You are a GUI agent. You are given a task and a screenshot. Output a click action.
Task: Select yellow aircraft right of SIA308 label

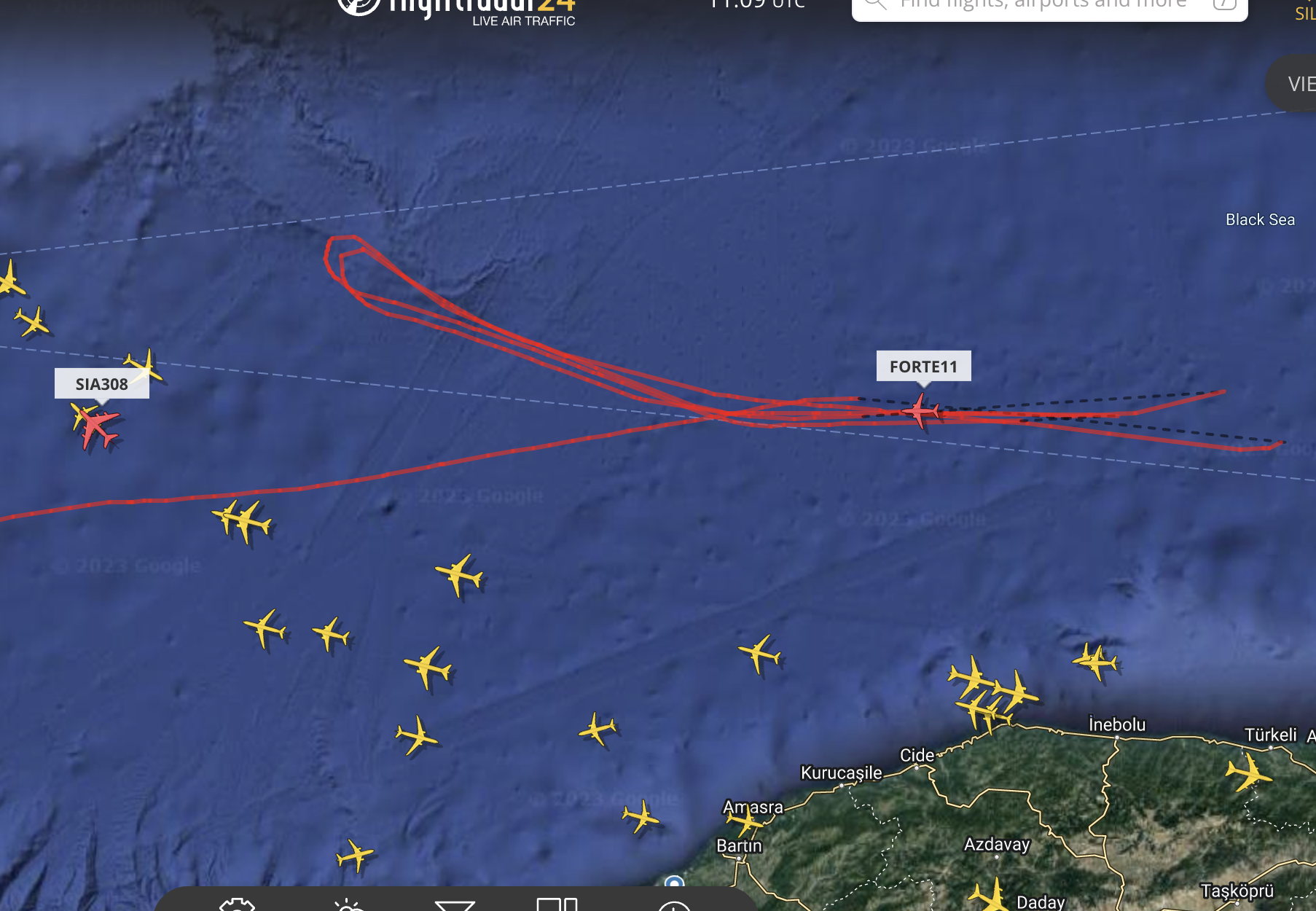click(x=144, y=367)
